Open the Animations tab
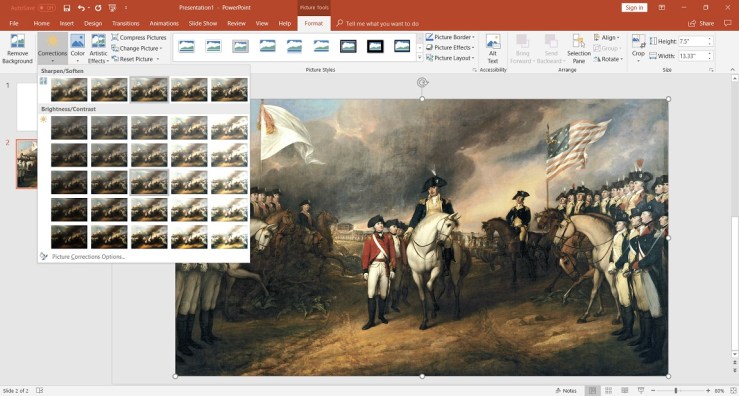Image resolution: width=739 pixels, height=396 pixels. (164, 23)
